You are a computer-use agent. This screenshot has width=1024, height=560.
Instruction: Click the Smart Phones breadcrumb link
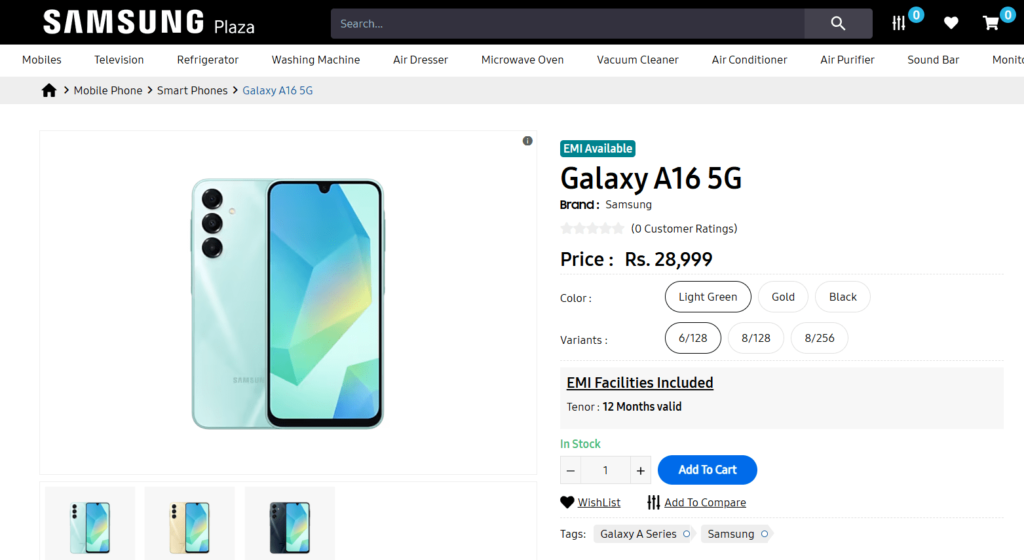pyautogui.click(x=192, y=91)
